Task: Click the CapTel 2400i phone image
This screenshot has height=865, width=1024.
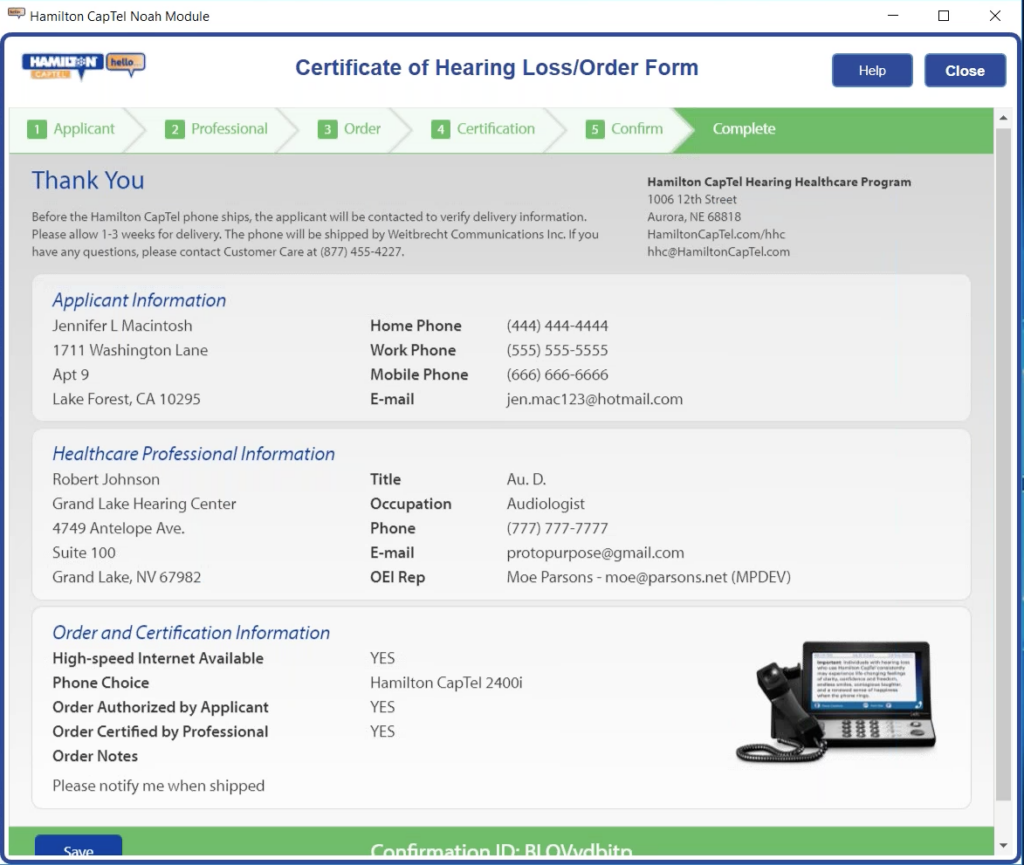Action: [837, 702]
